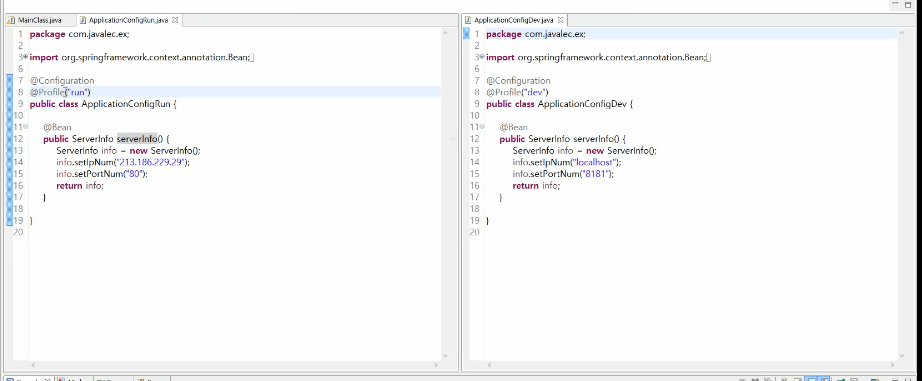Image resolution: width=922 pixels, height=381 pixels.
Task: Click collapsed-imports box after Bean; in left editor
Action: click(252, 58)
